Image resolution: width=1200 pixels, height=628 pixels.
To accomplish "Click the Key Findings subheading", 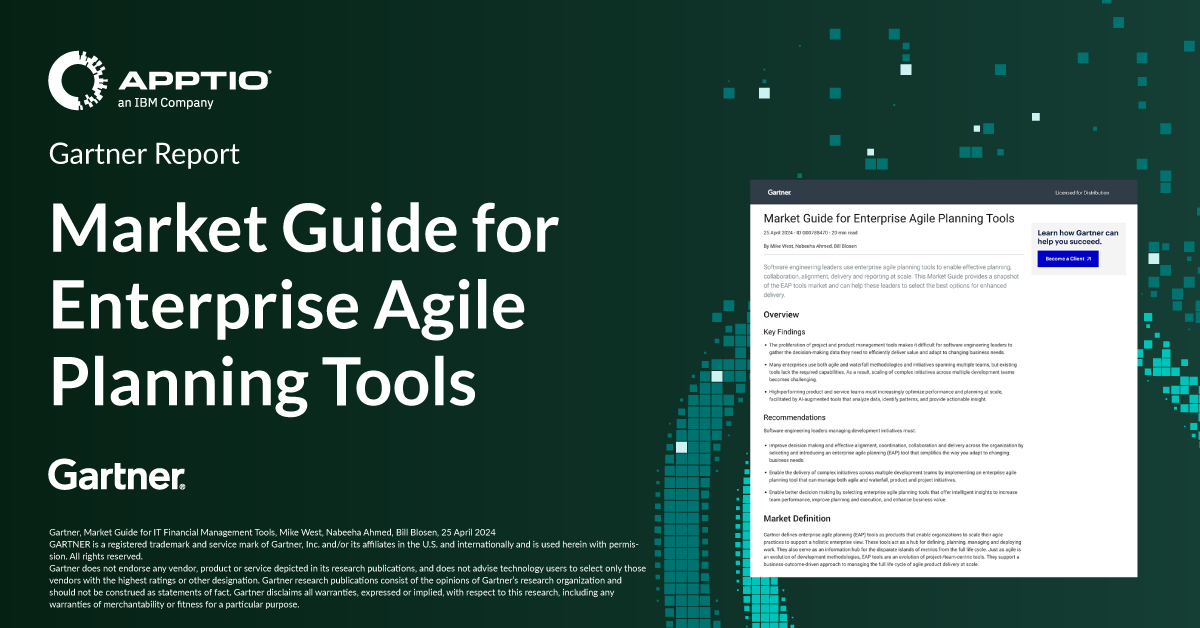I will 784,331.
